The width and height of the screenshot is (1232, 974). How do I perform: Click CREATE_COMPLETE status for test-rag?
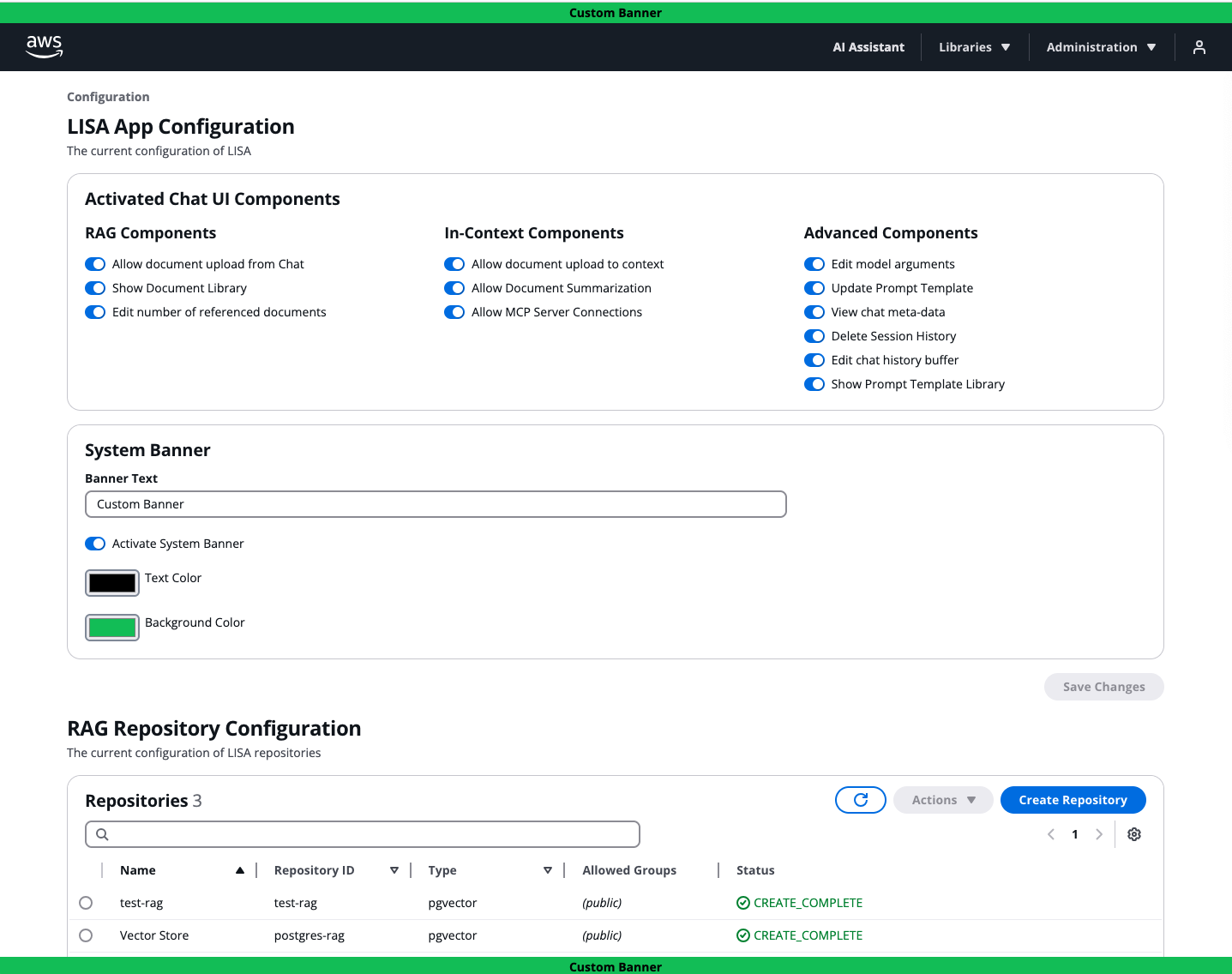pyautogui.click(x=808, y=903)
